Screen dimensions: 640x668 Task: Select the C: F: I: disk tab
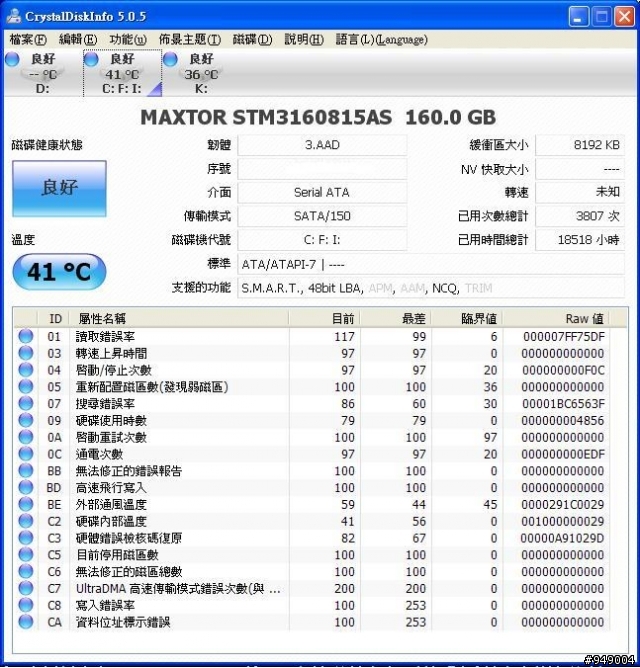122,73
